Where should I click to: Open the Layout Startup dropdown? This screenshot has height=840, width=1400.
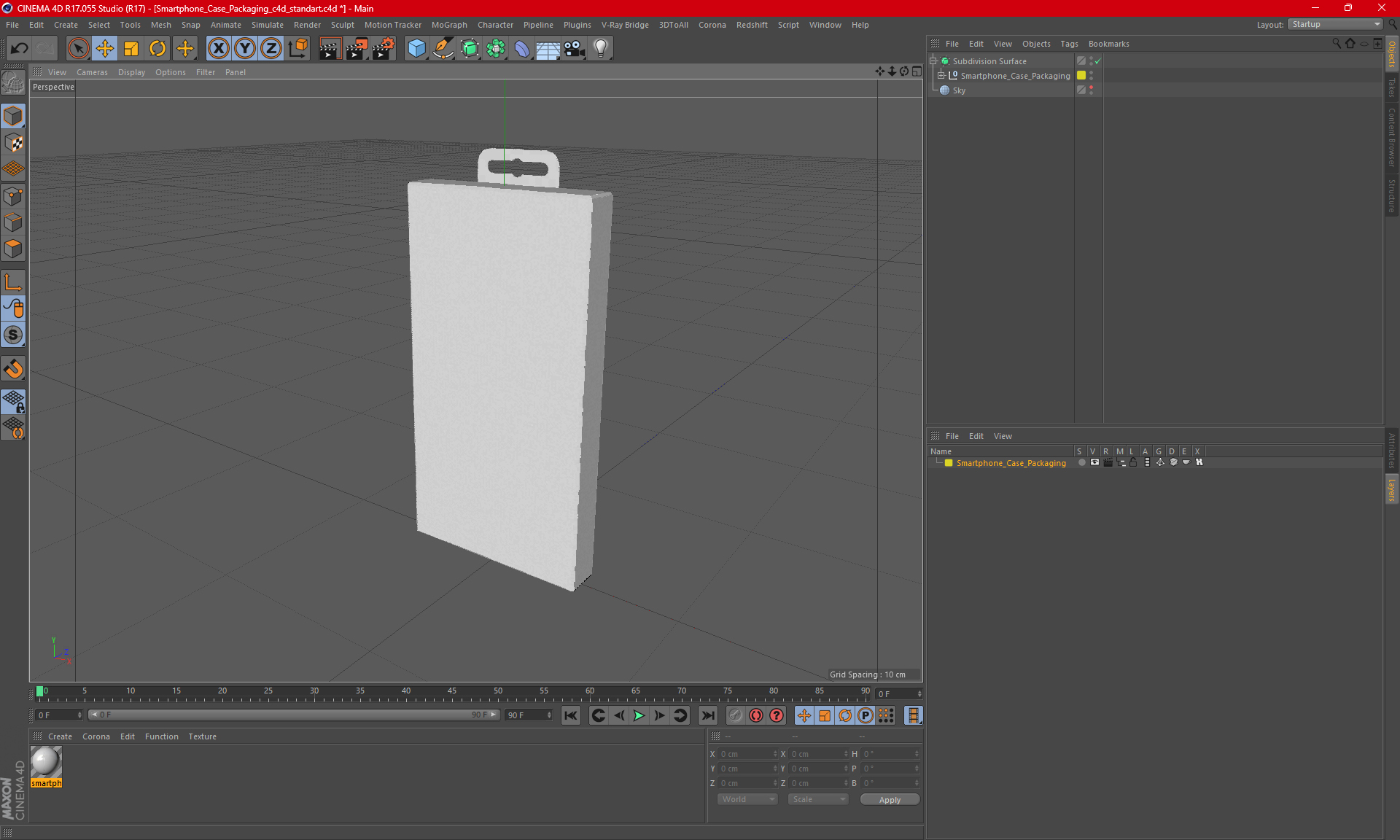pos(1336,25)
